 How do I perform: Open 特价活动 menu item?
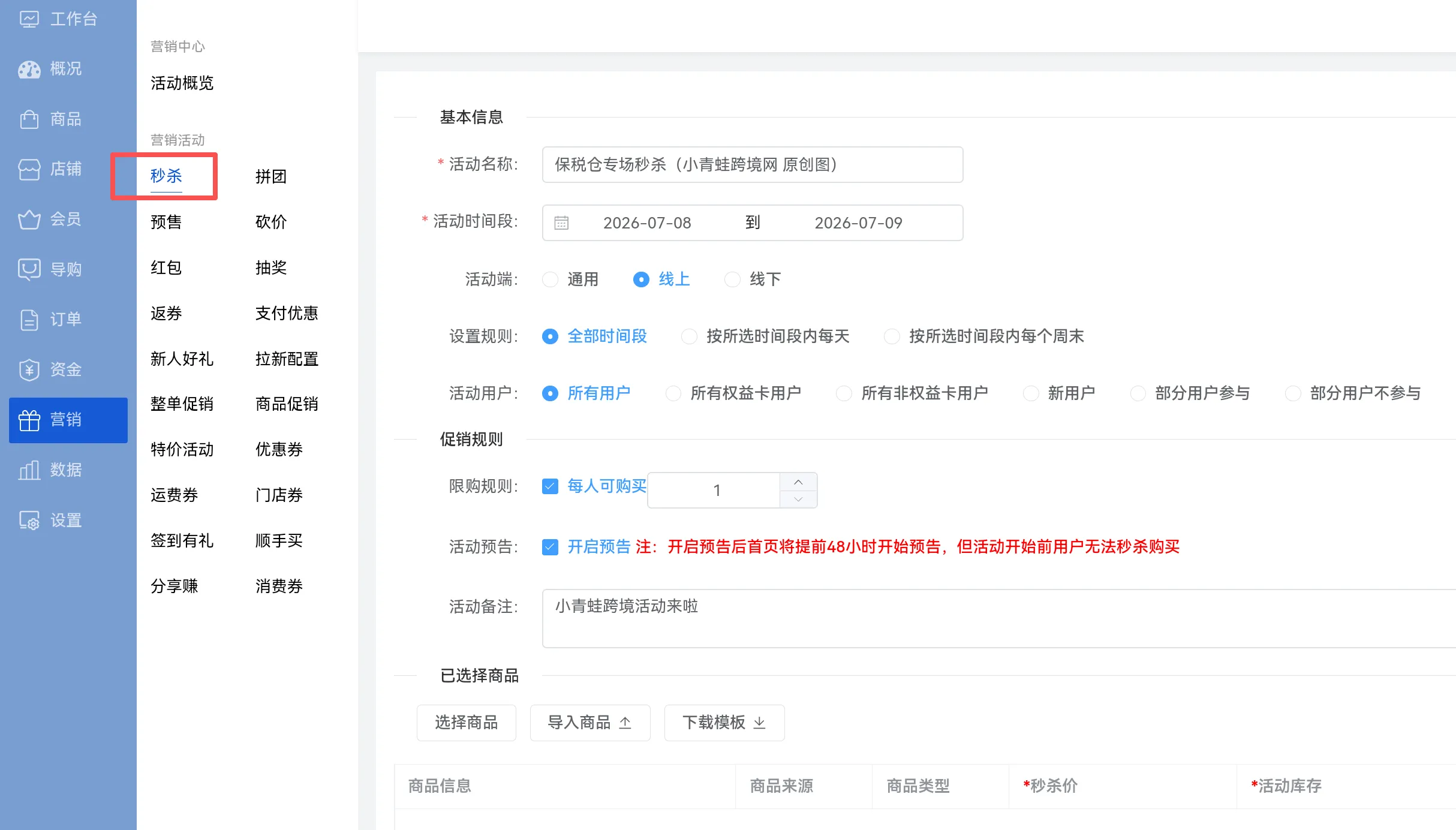[182, 450]
